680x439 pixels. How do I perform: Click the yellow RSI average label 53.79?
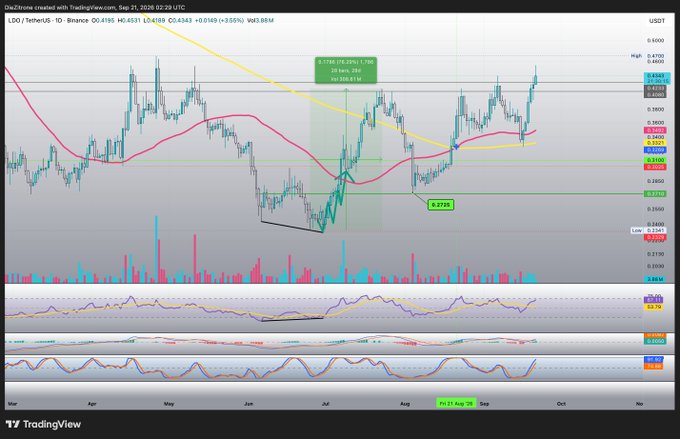[654, 307]
